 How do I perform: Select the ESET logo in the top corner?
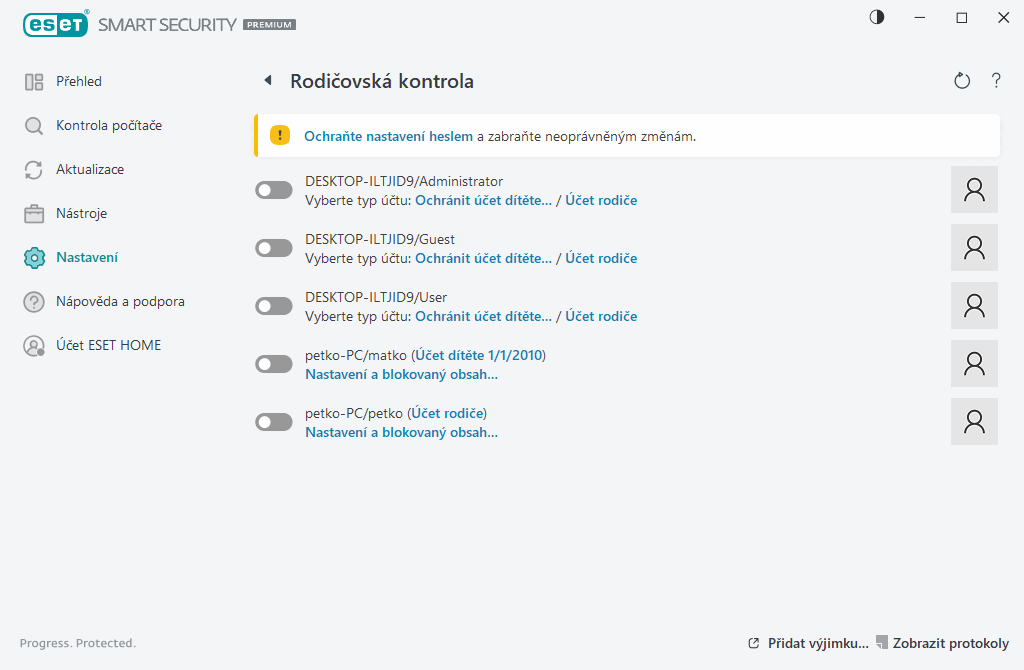(55, 24)
